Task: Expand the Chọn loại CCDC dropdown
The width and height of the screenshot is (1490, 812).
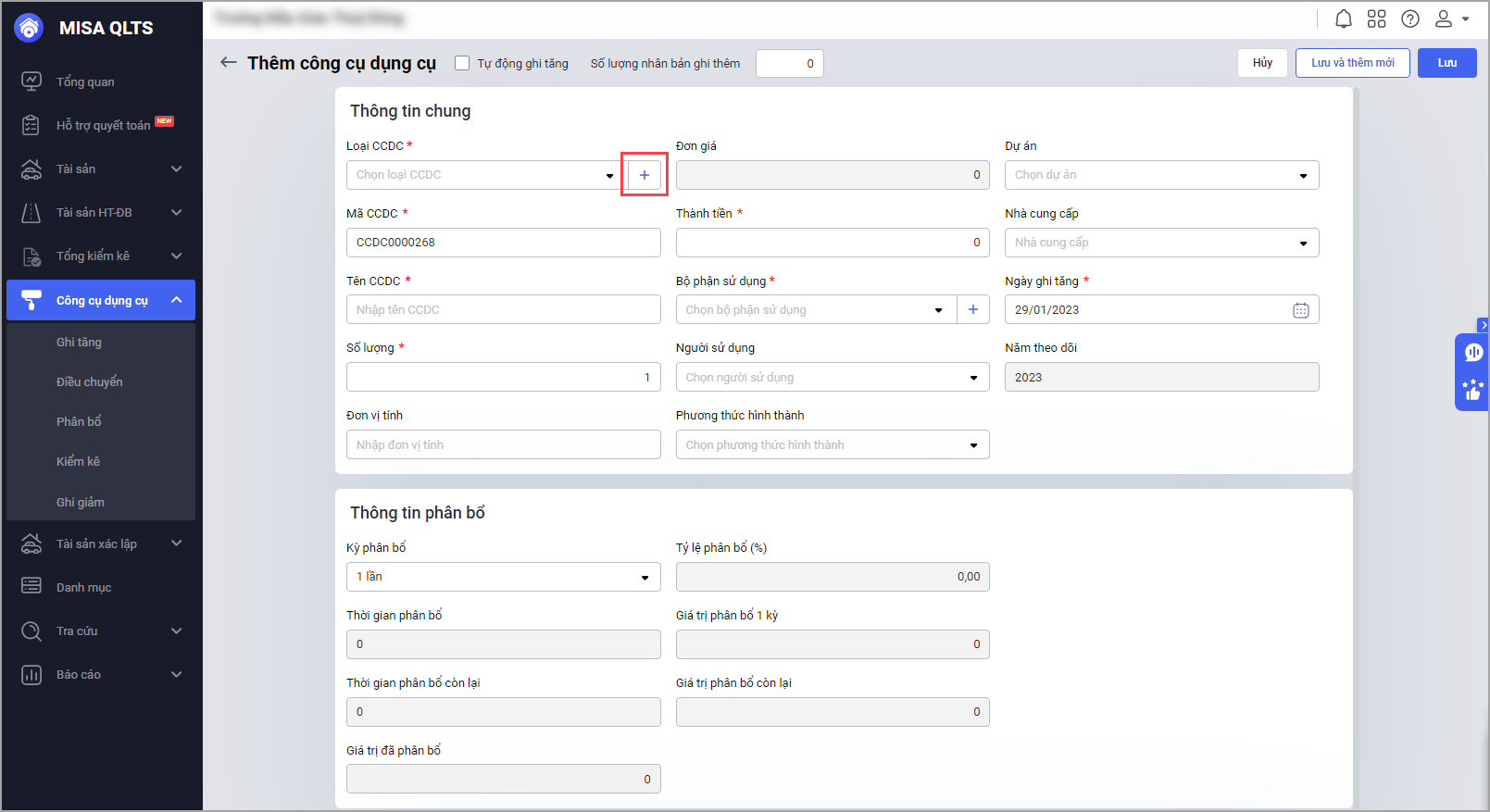Action: tap(609, 175)
